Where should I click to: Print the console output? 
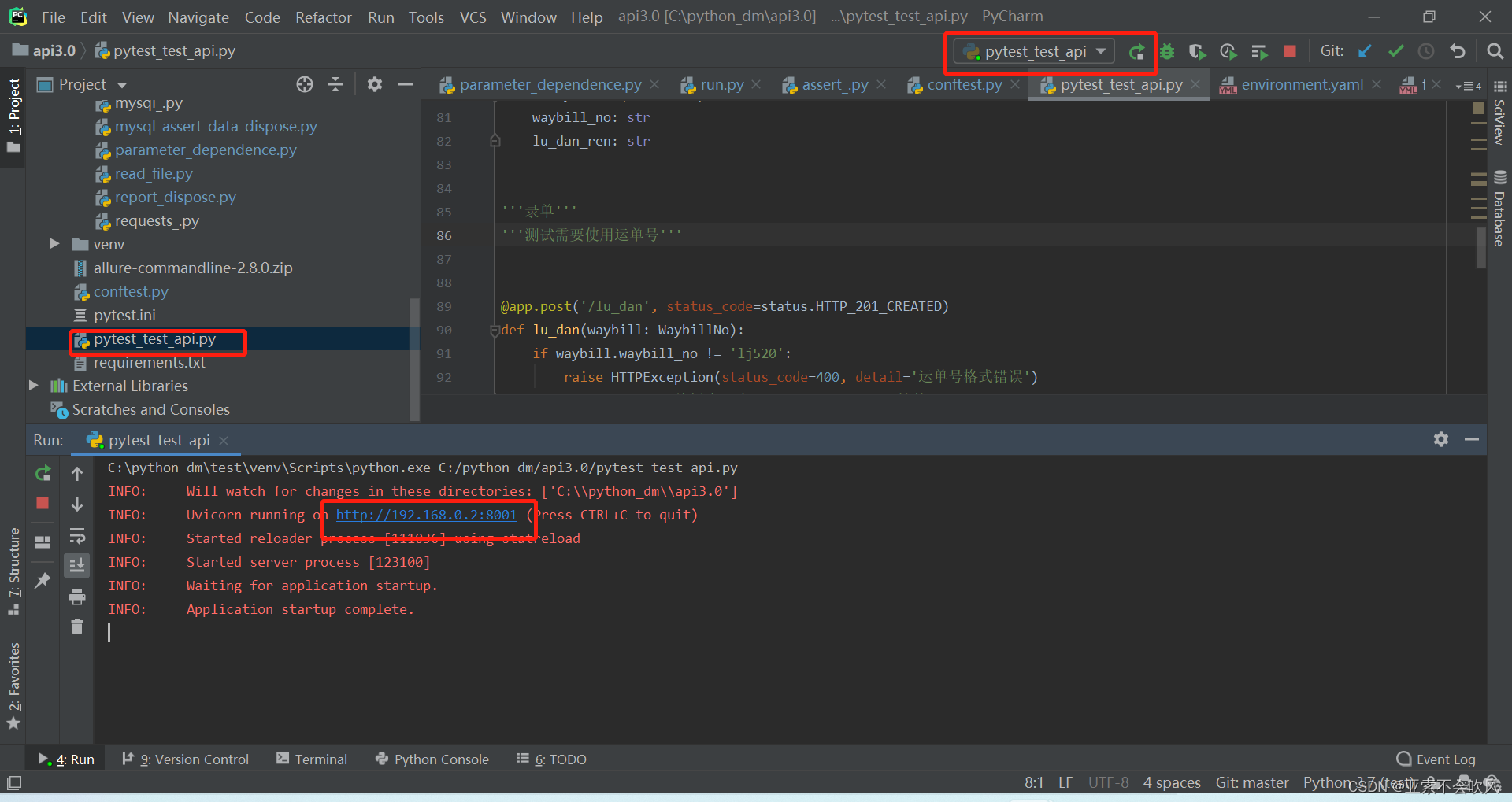pyautogui.click(x=77, y=597)
